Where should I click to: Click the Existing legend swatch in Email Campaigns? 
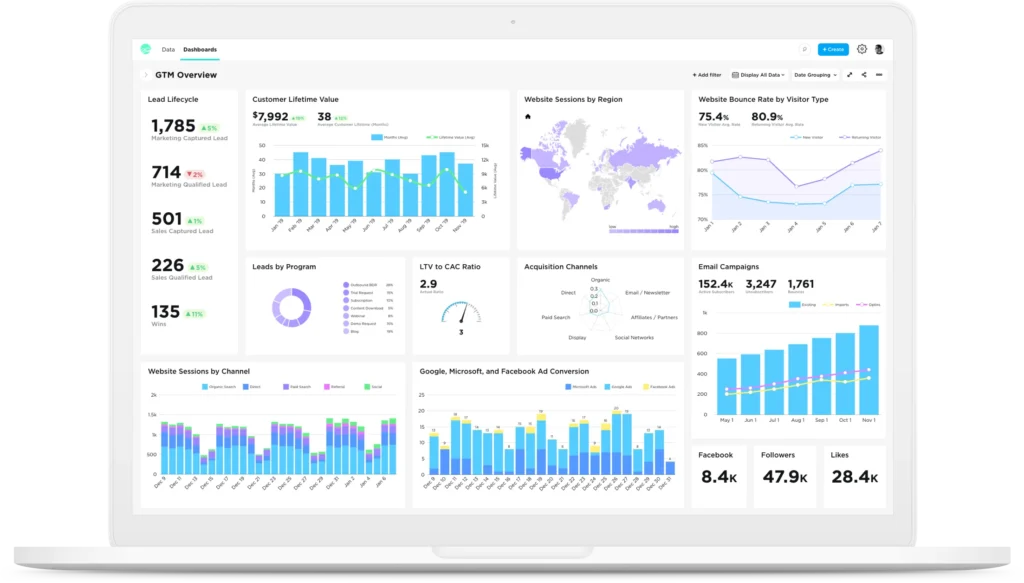click(794, 305)
